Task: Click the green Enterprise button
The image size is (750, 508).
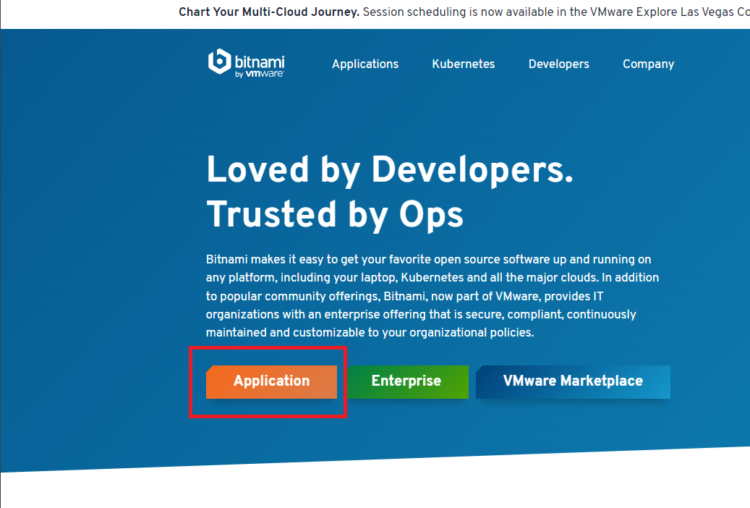Action: click(x=408, y=382)
